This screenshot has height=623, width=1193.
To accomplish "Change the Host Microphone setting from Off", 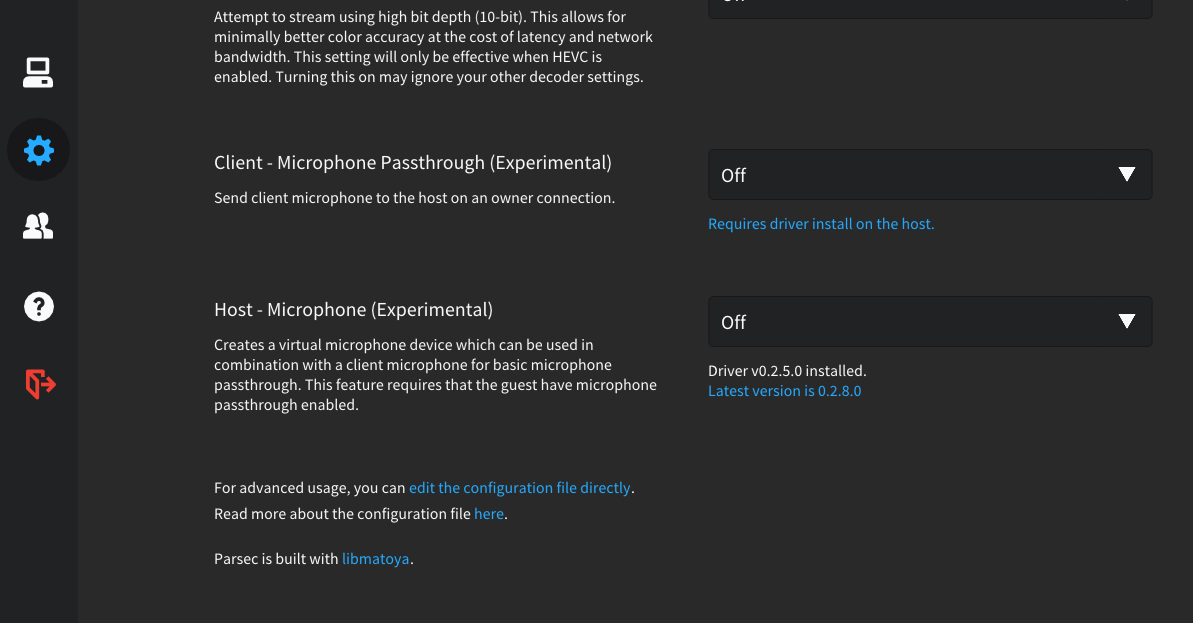I will 929,321.
